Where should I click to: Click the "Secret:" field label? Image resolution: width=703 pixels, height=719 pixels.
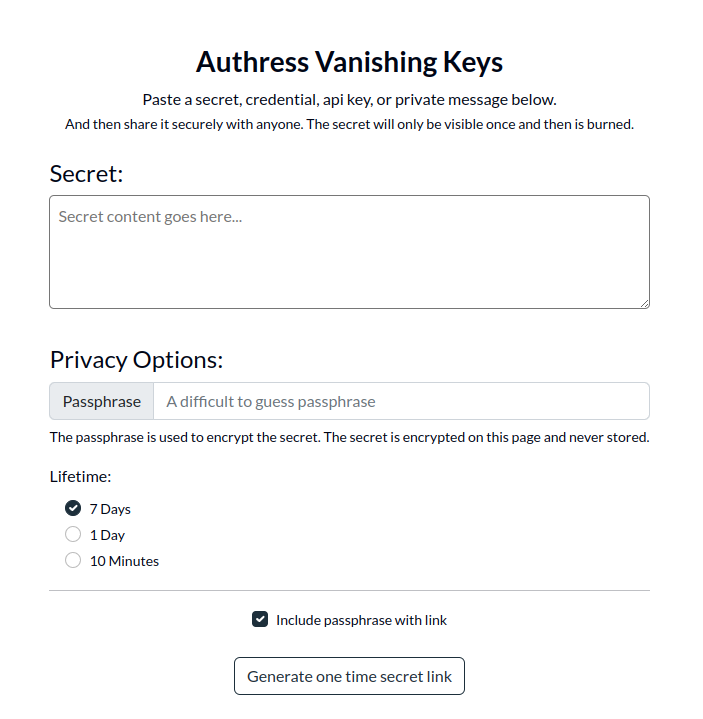(x=86, y=174)
